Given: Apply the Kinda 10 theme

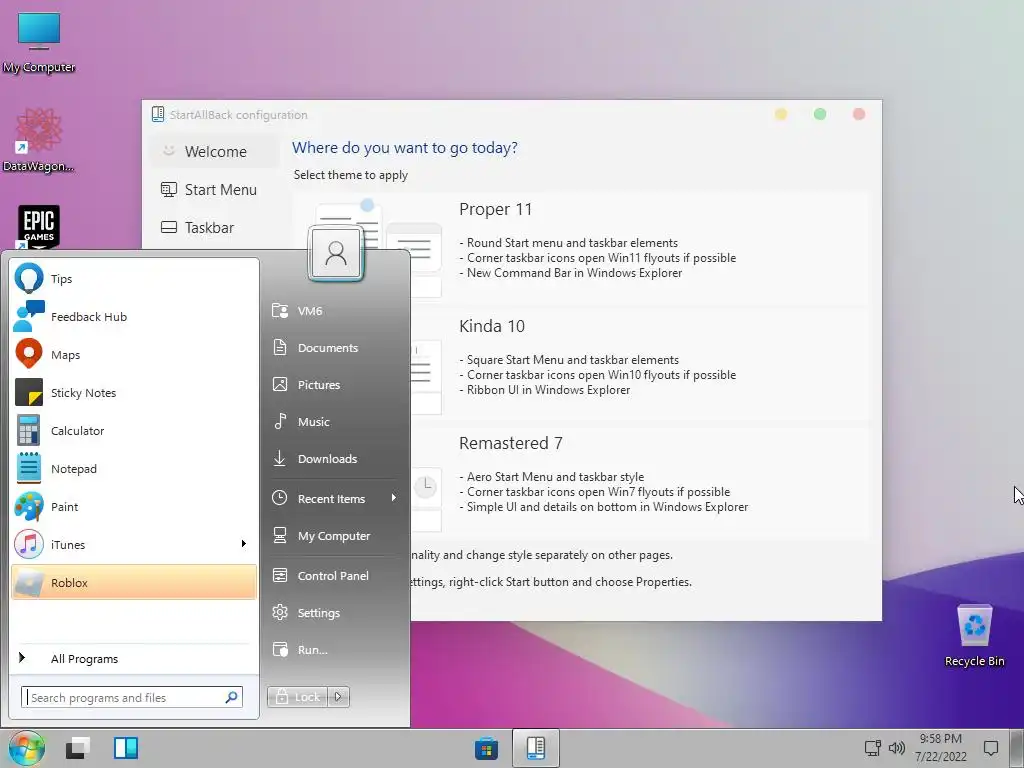Looking at the screenshot, I should [581, 364].
